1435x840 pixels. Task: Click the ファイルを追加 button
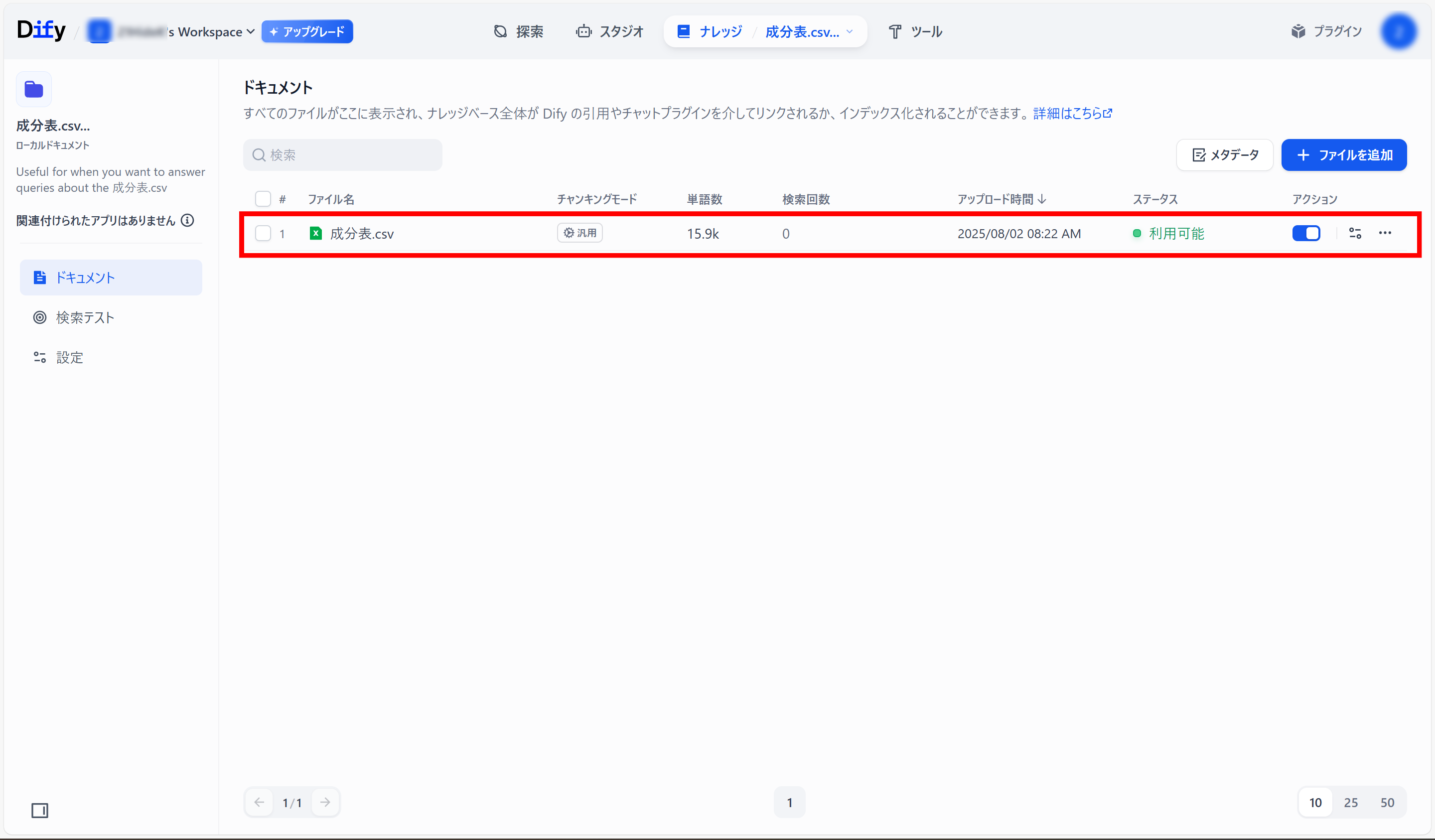(x=1344, y=155)
